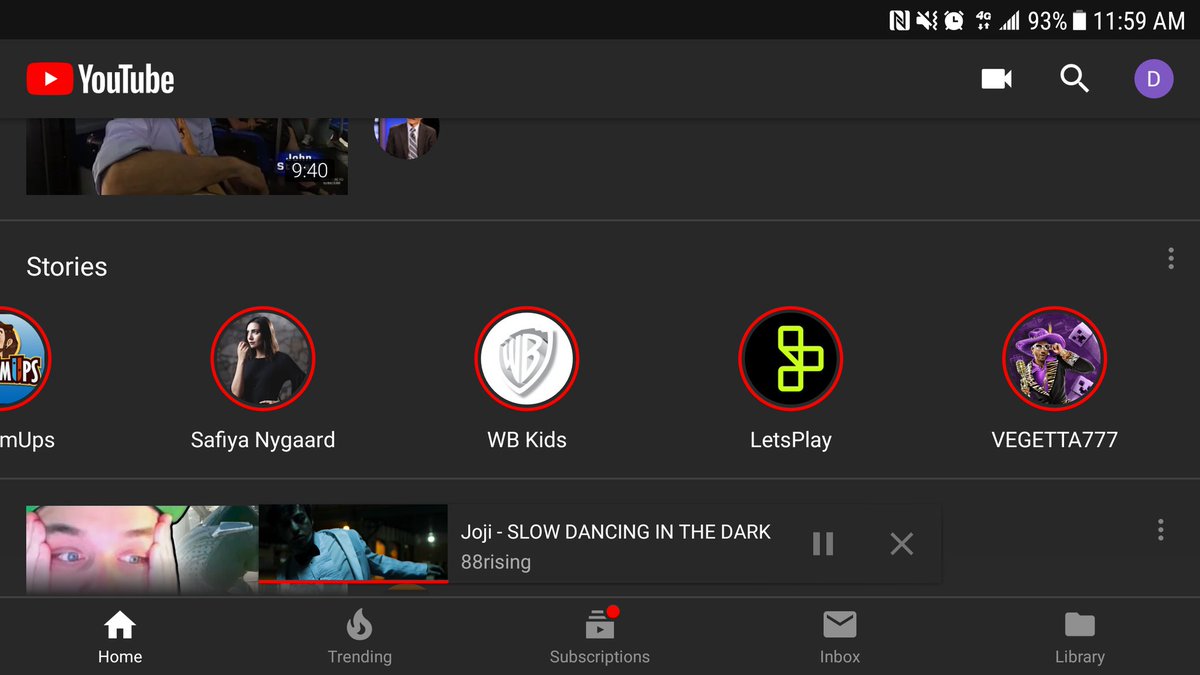Open the video thumbnail showing 9:40
Viewport: 1200px width, 675px height.
[x=187, y=156]
